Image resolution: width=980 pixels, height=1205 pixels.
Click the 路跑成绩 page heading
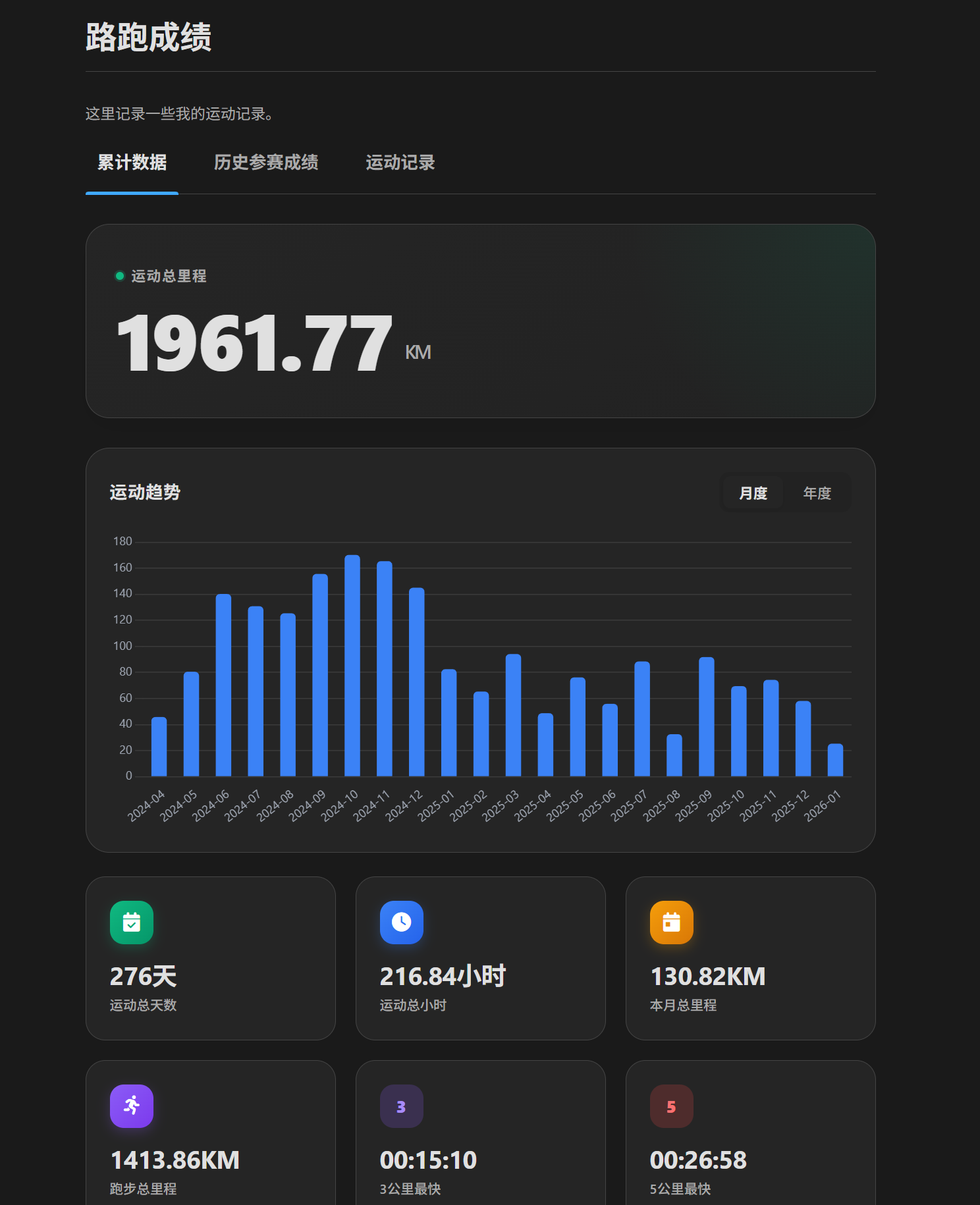pos(149,37)
